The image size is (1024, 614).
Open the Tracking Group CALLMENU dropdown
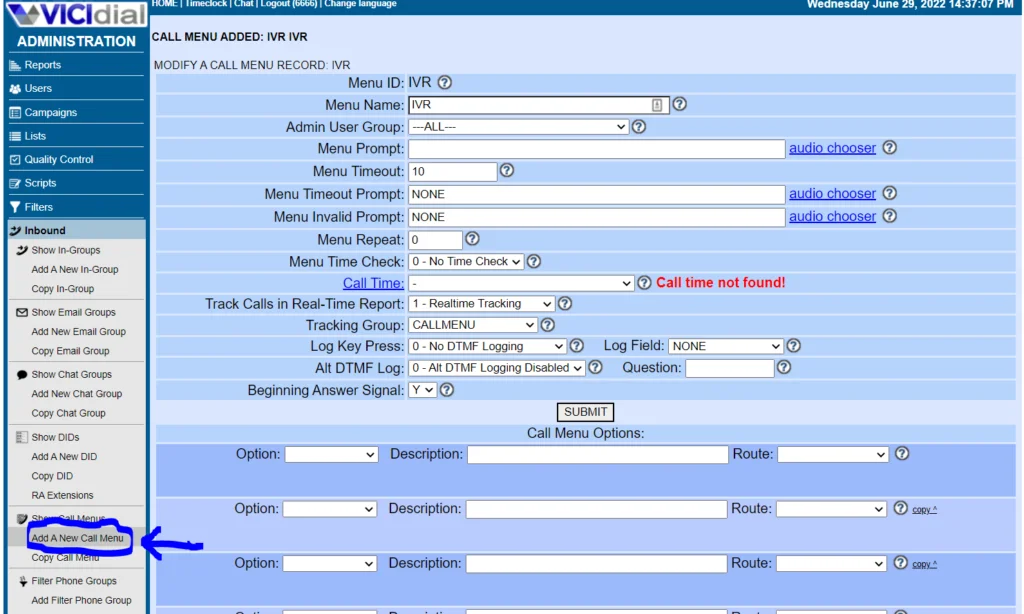tap(473, 325)
